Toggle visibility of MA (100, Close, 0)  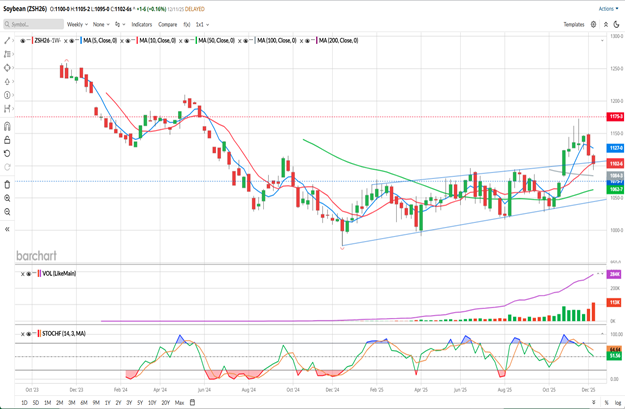(246, 41)
